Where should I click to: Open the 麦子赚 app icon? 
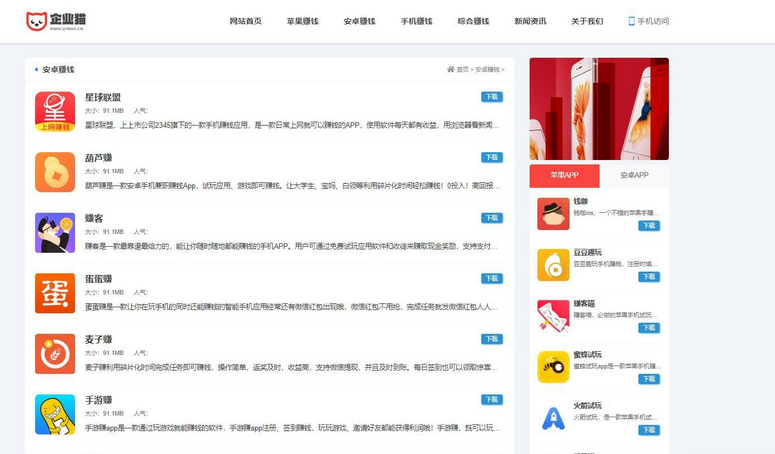55,354
